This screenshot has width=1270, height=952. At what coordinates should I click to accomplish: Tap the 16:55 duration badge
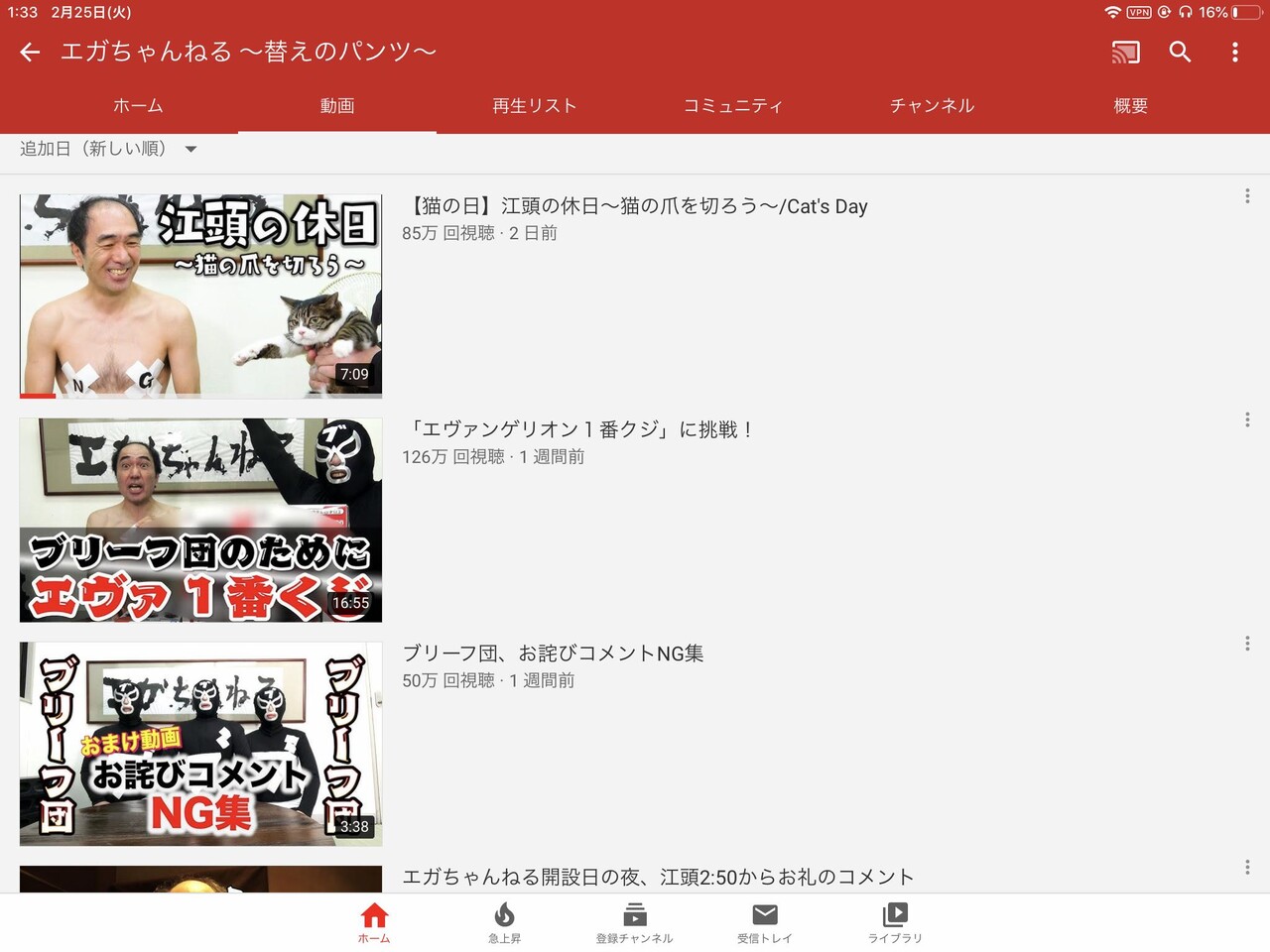tap(350, 603)
